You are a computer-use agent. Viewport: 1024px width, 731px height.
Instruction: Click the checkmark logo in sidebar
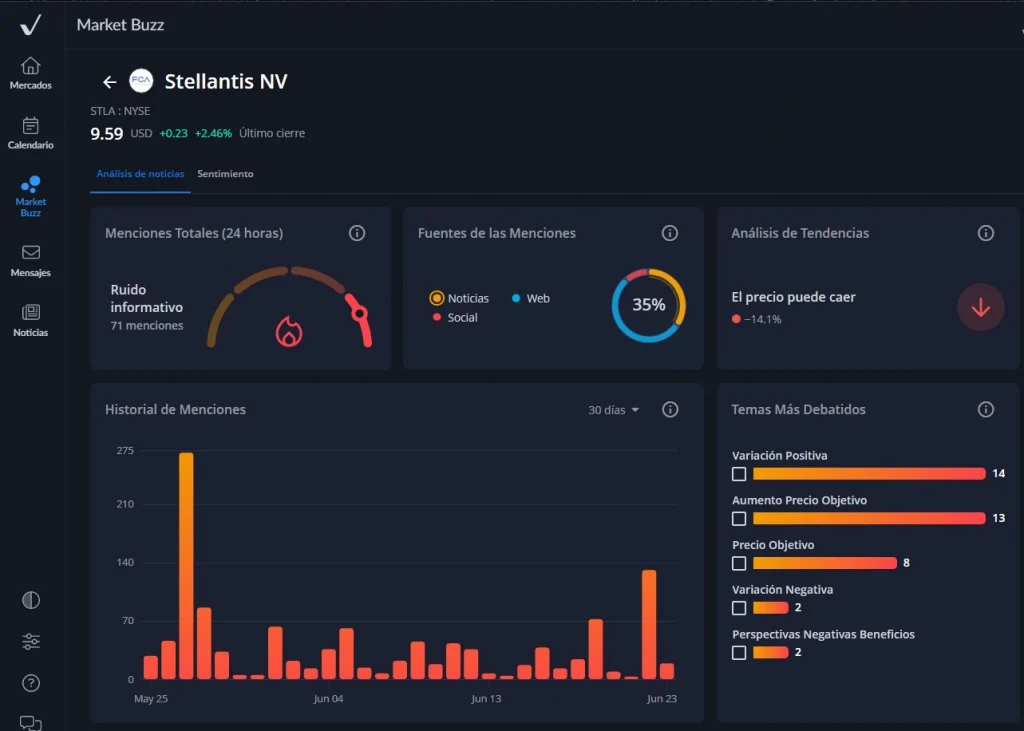[30, 25]
